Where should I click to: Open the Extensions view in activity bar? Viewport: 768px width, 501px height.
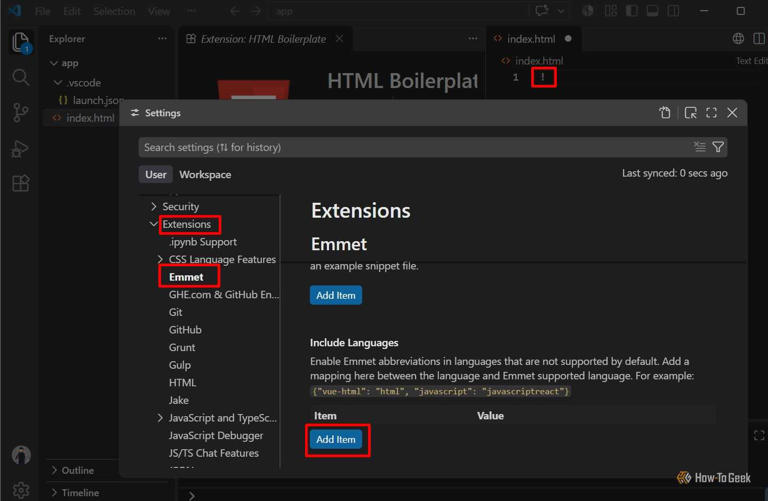[x=21, y=183]
